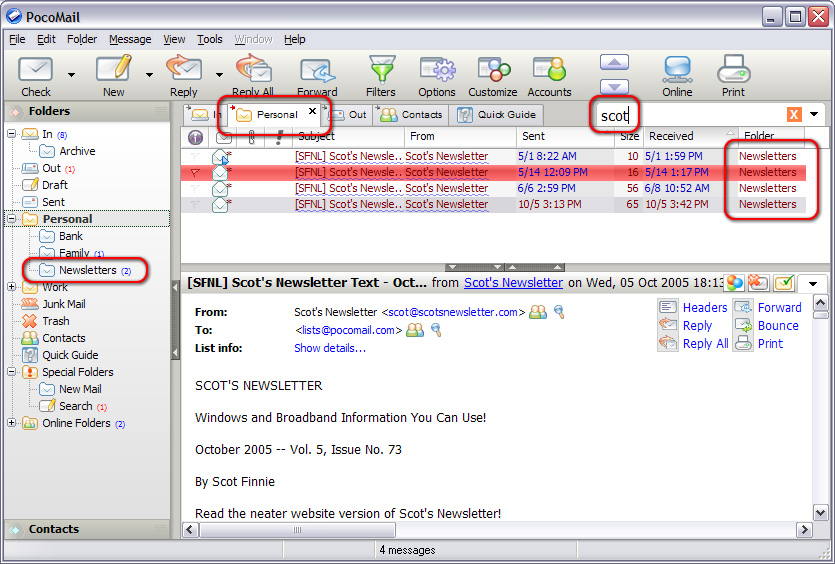Click the Show details... link

(x=330, y=348)
